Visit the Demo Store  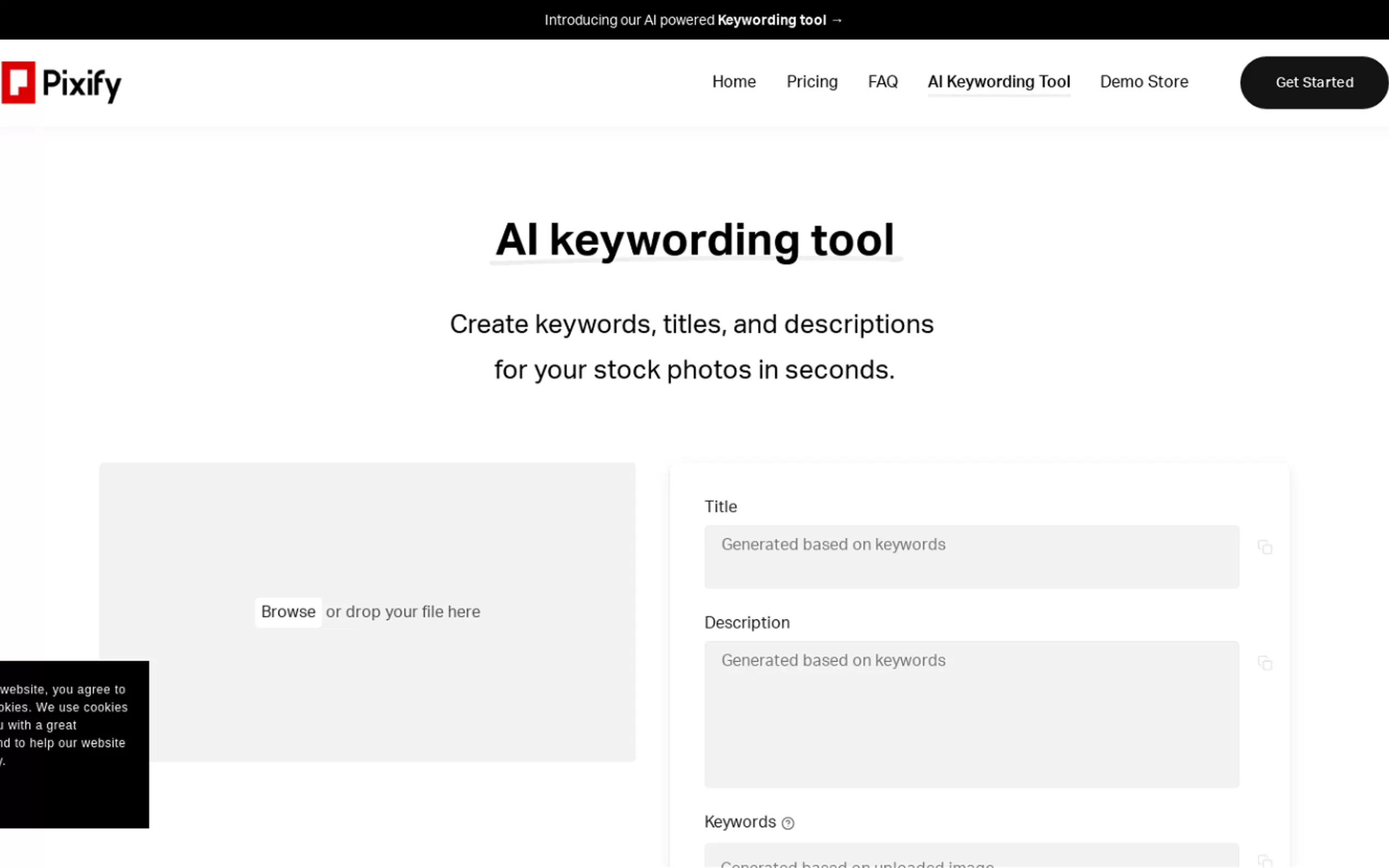pos(1144,81)
